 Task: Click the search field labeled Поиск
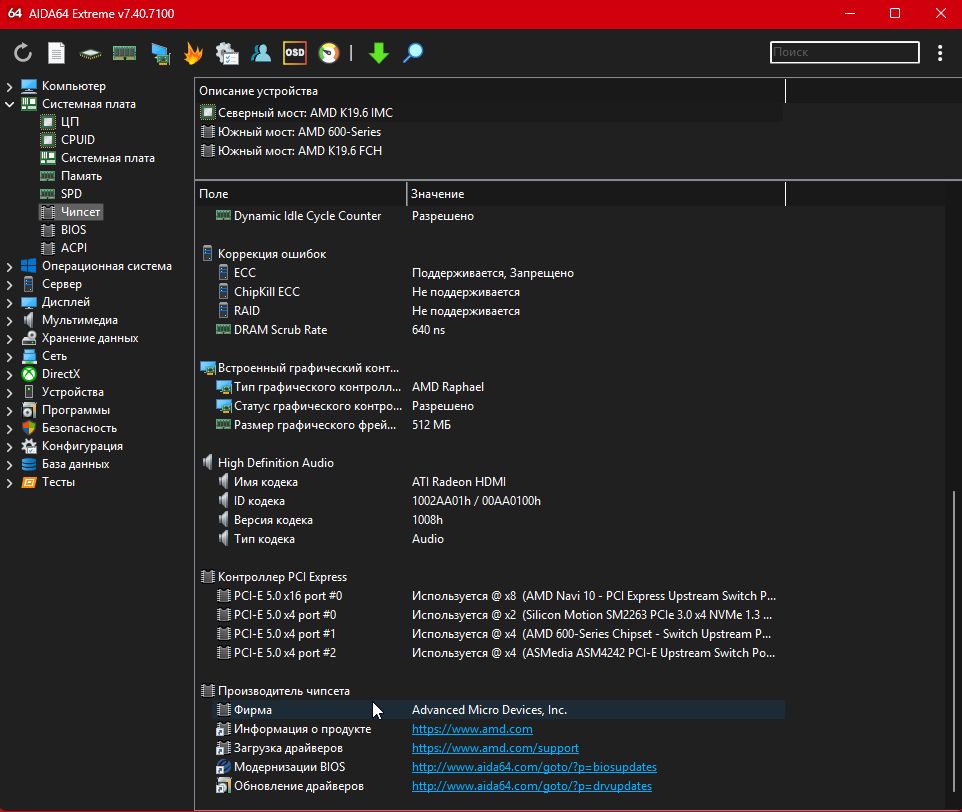(845, 52)
